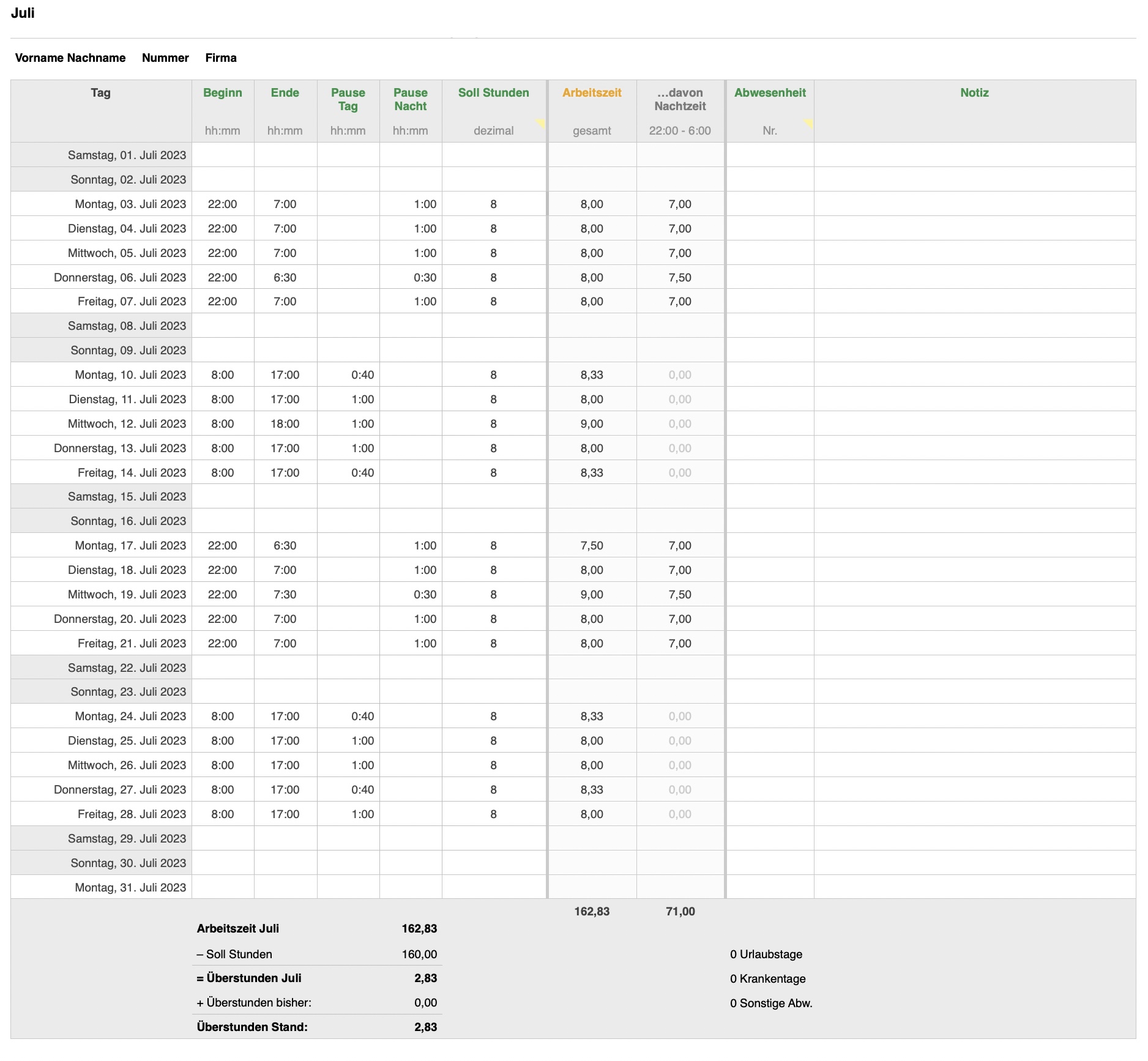This screenshot has width=1148, height=1061.
Task: Click the 0 Urlaubstage summary entry
Action: coord(766,955)
